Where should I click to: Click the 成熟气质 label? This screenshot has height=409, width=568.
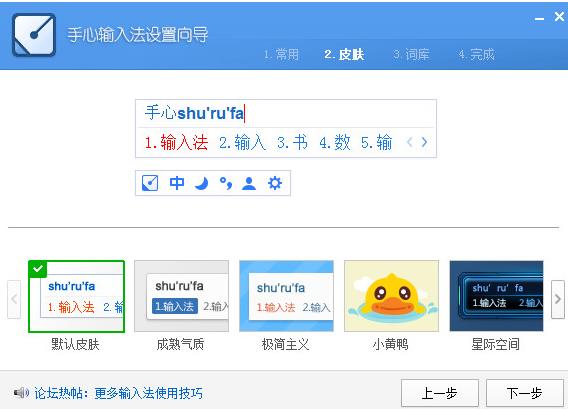[180, 344]
